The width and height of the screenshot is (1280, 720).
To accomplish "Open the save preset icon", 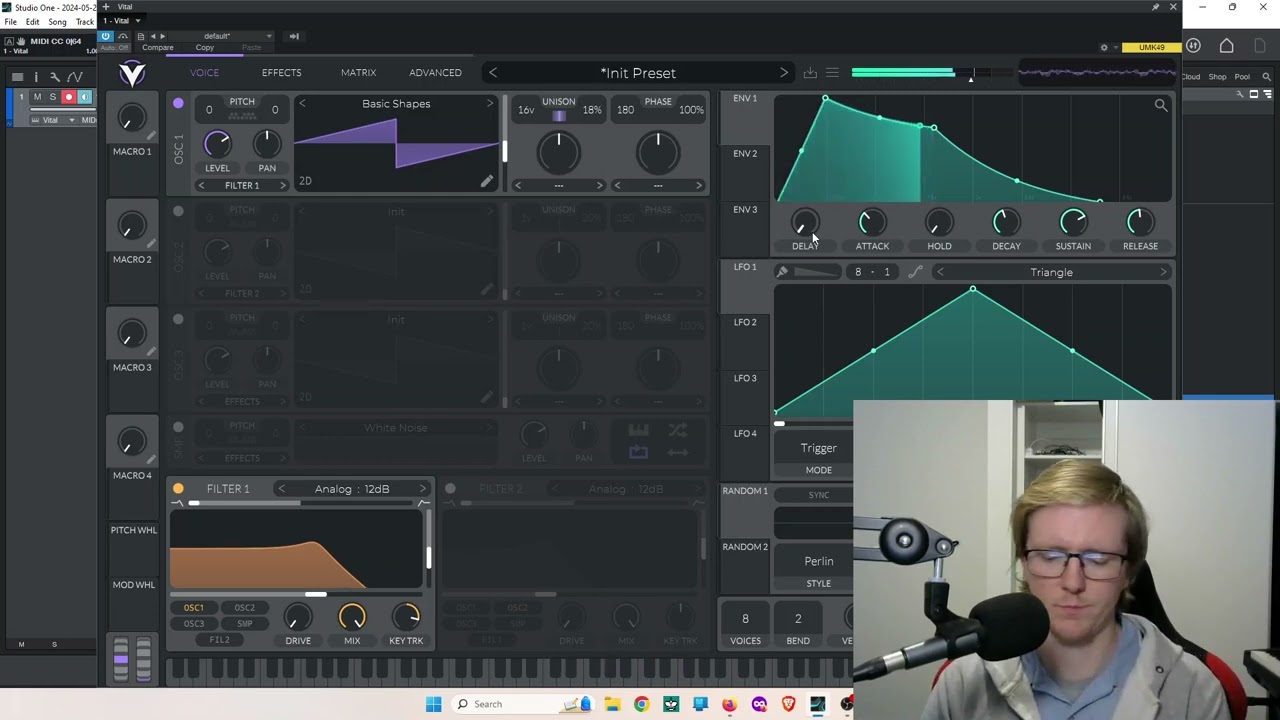I will click(x=810, y=73).
